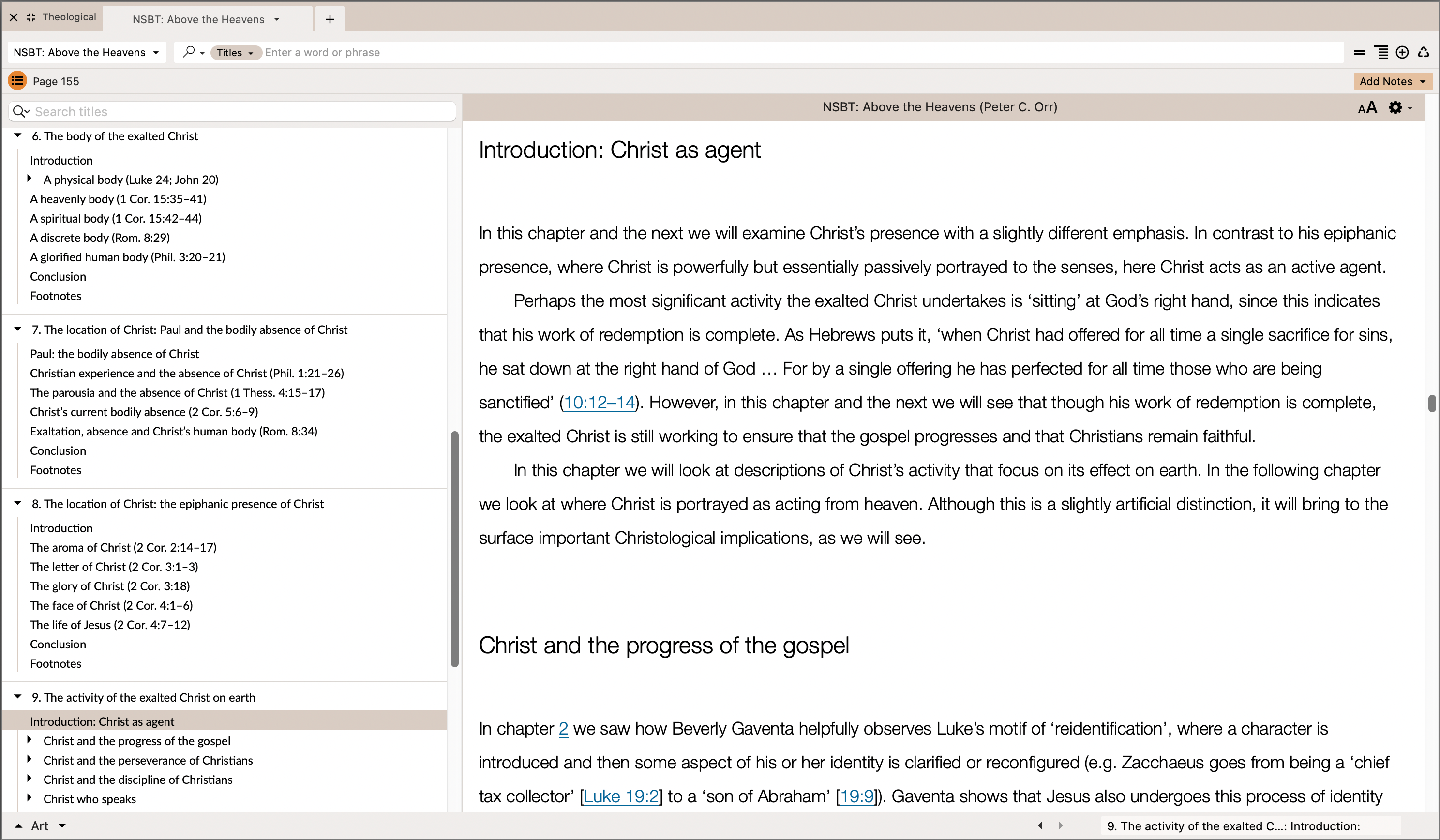Switch to the Theological tab
This screenshot has width=1440, height=840.
pyautogui.click(x=69, y=17)
